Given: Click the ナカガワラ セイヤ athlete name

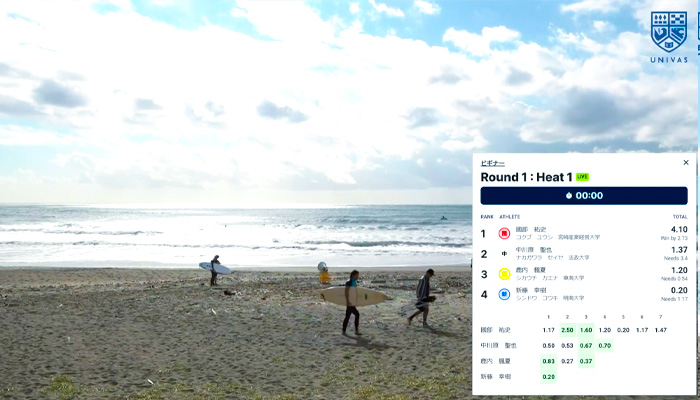Looking at the screenshot, I should pyautogui.click(x=535, y=258).
